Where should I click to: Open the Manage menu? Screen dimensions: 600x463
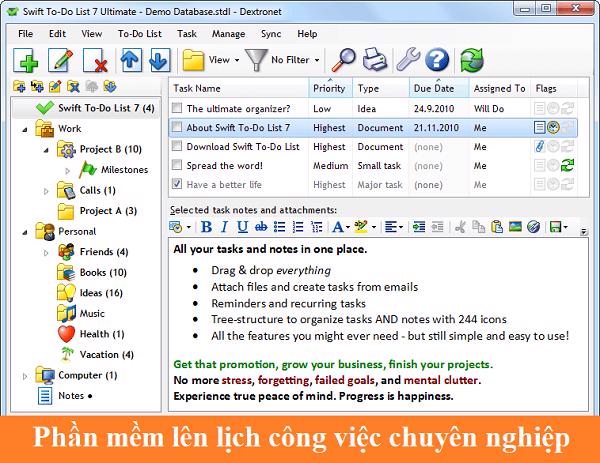tap(228, 34)
